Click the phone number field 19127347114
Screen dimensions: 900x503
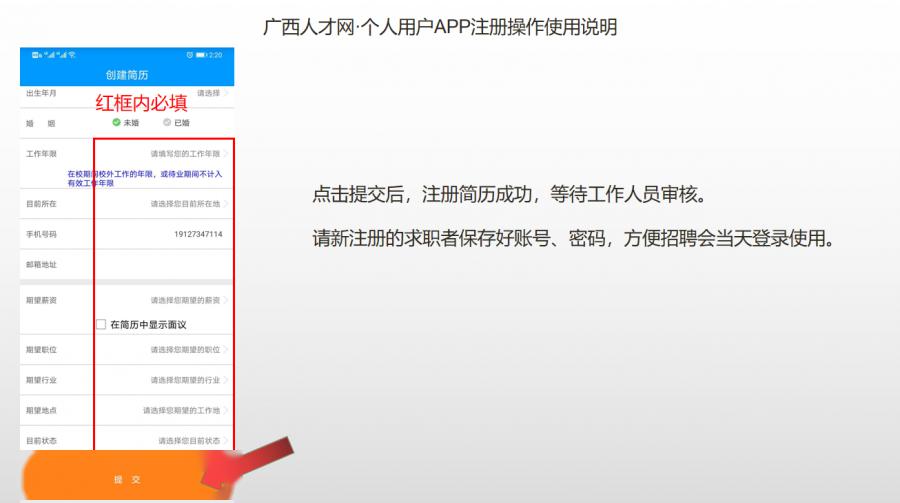pos(198,234)
